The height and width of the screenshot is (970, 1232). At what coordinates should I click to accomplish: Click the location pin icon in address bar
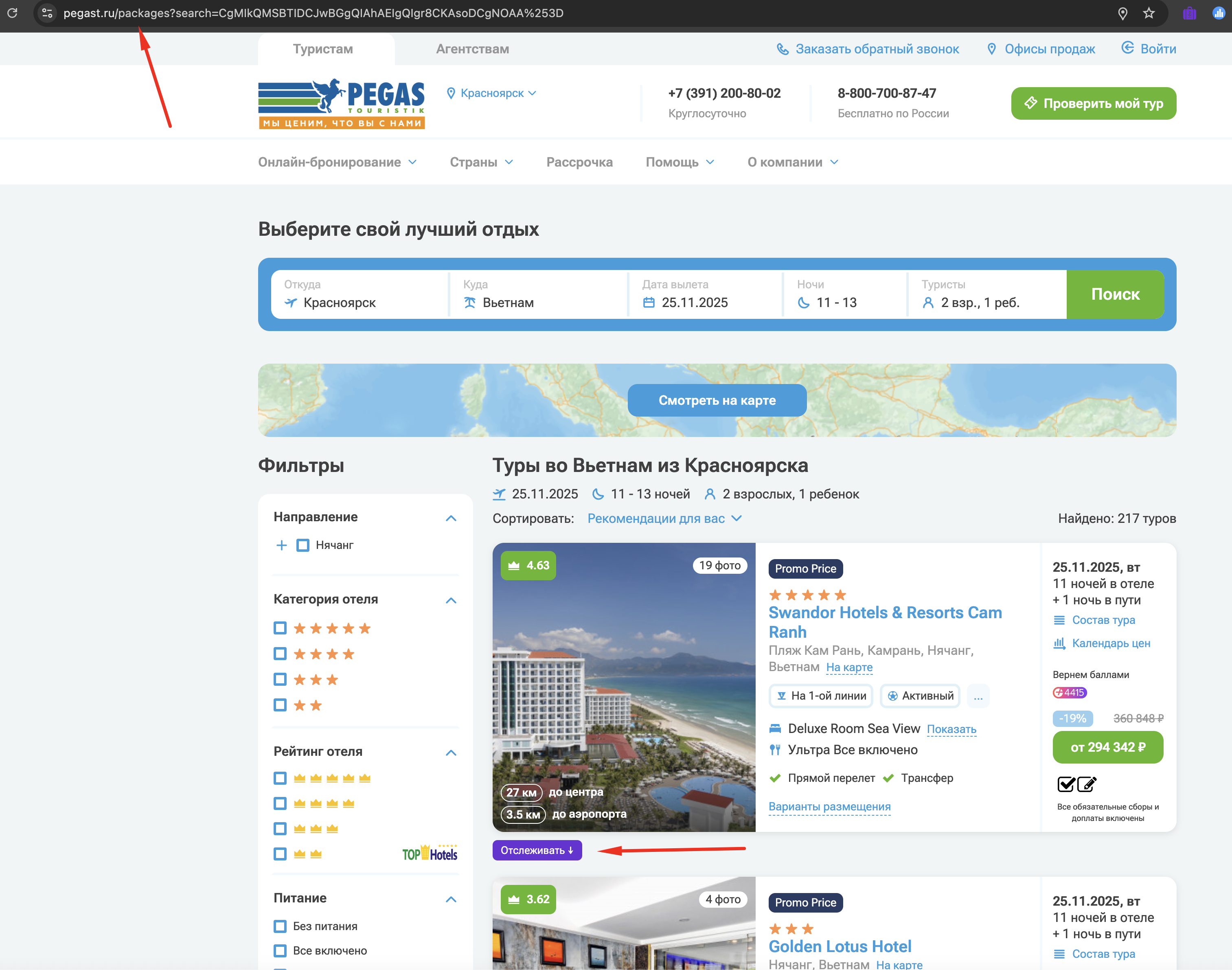pos(1122,13)
